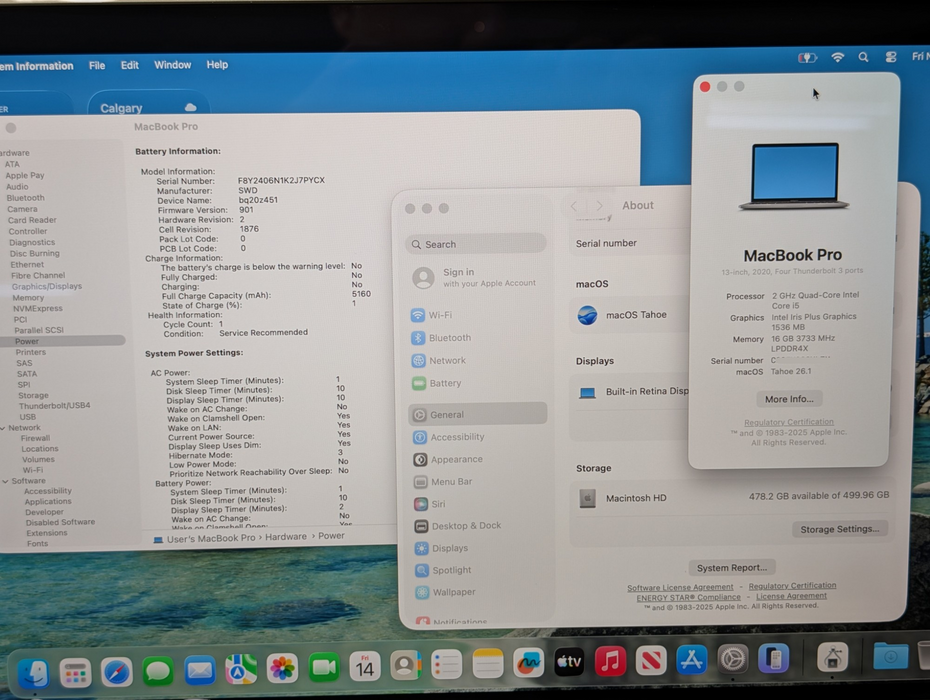Select Macintosh HD storage row
Viewport: 930px width, 700px height.
(733, 498)
